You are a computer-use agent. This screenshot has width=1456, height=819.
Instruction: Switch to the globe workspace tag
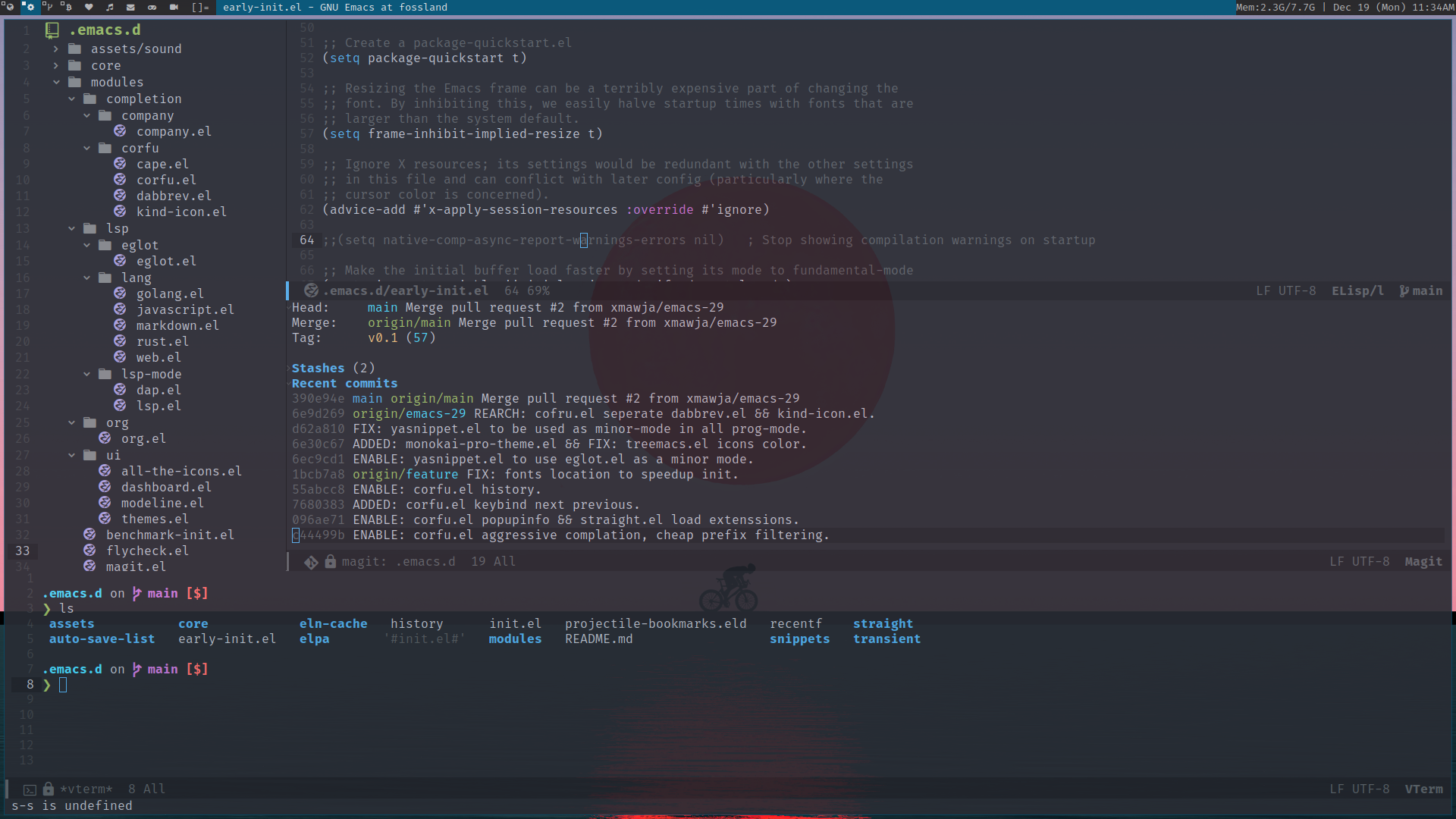[9, 7]
